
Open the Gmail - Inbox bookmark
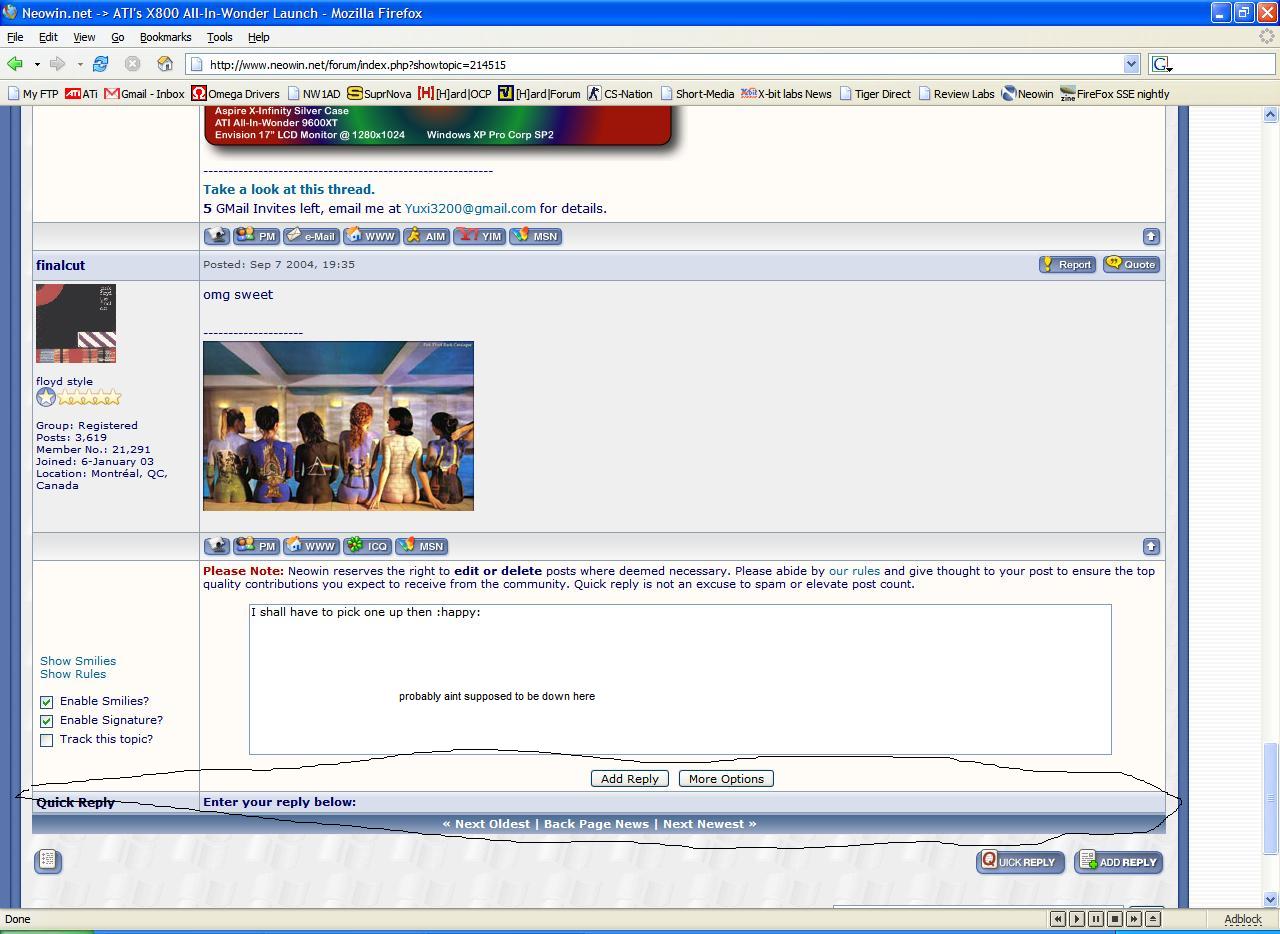[145, 94]
